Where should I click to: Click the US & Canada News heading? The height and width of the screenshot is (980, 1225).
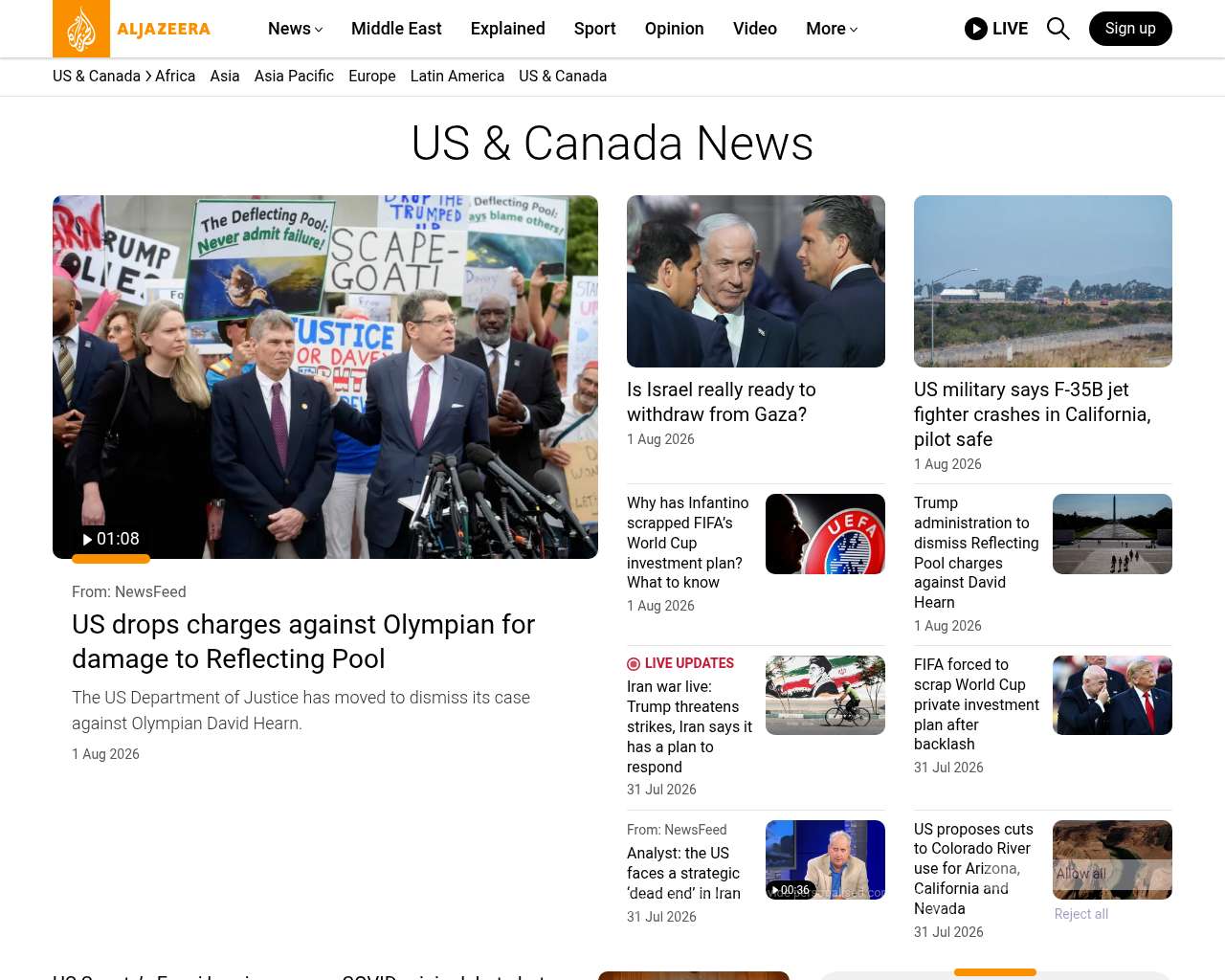(x=612, y=144)
